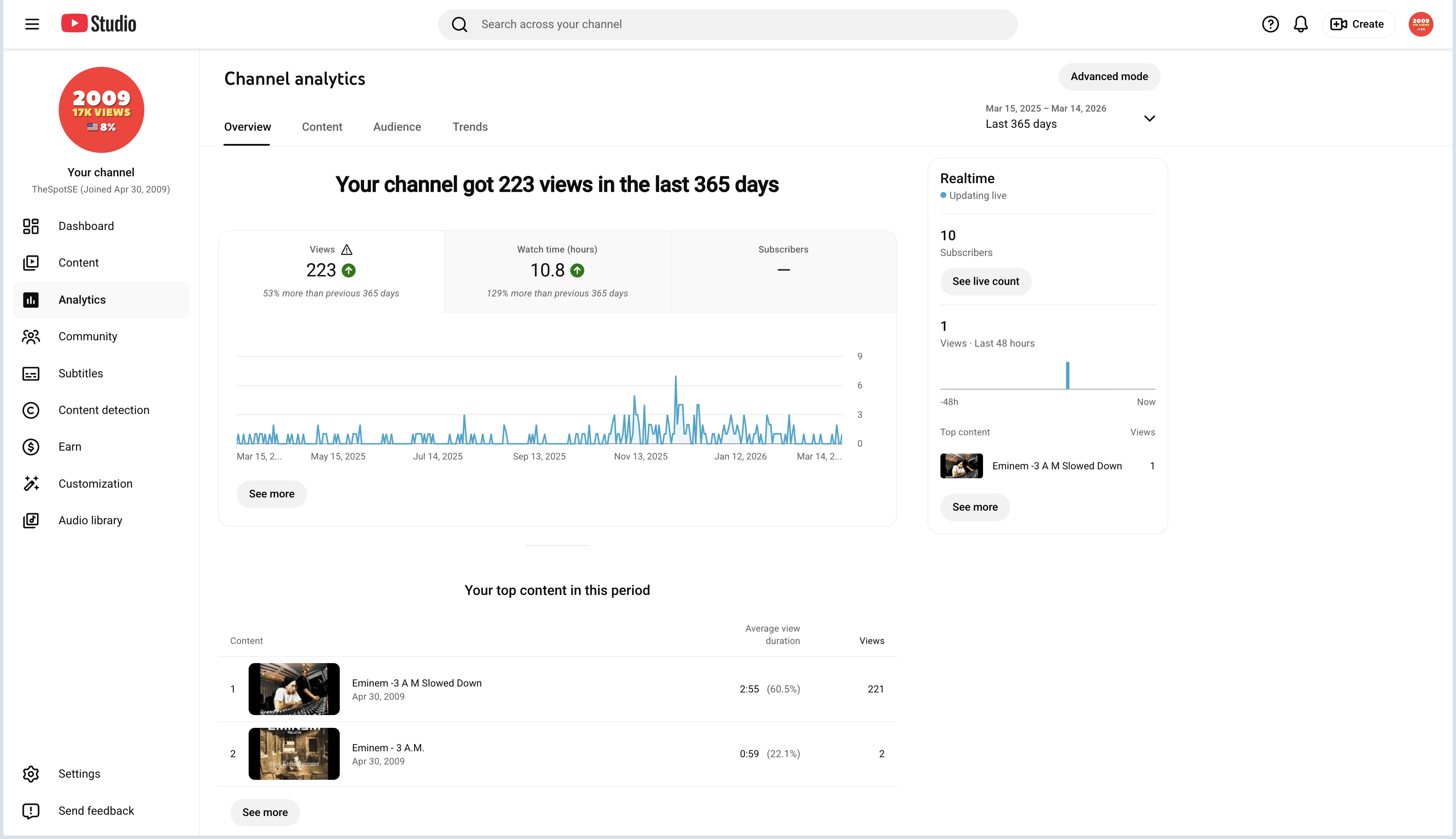Click the Create button
The image size is (1456, 839).
pyautogui.click(x=1358, y=24)
